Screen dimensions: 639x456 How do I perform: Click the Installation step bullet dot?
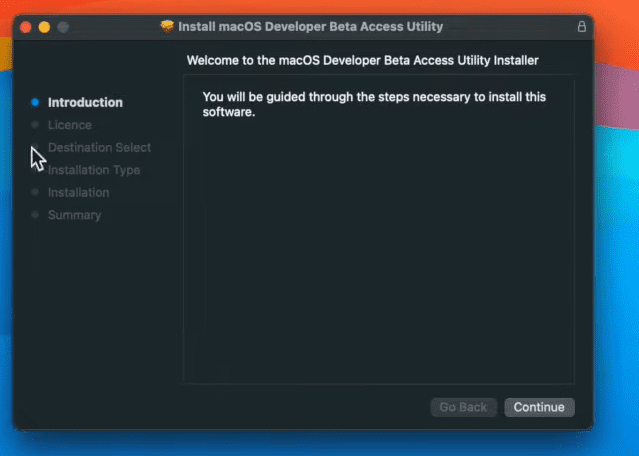35,192
